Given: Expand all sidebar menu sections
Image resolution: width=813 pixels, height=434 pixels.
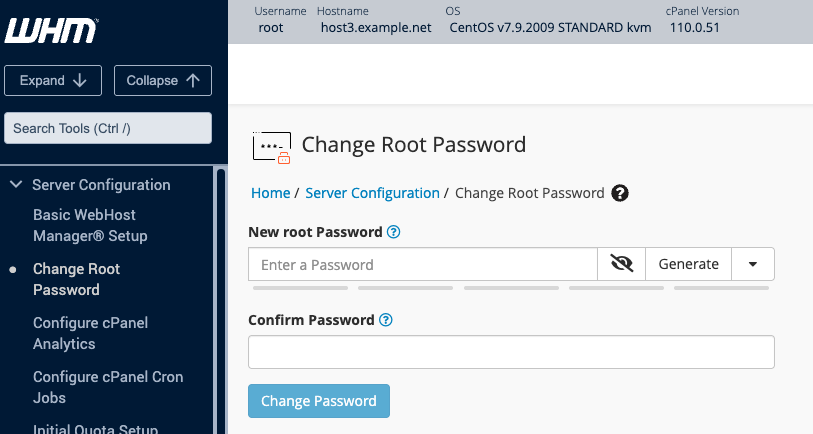Looking at the screenshot, I should [54, 81].
